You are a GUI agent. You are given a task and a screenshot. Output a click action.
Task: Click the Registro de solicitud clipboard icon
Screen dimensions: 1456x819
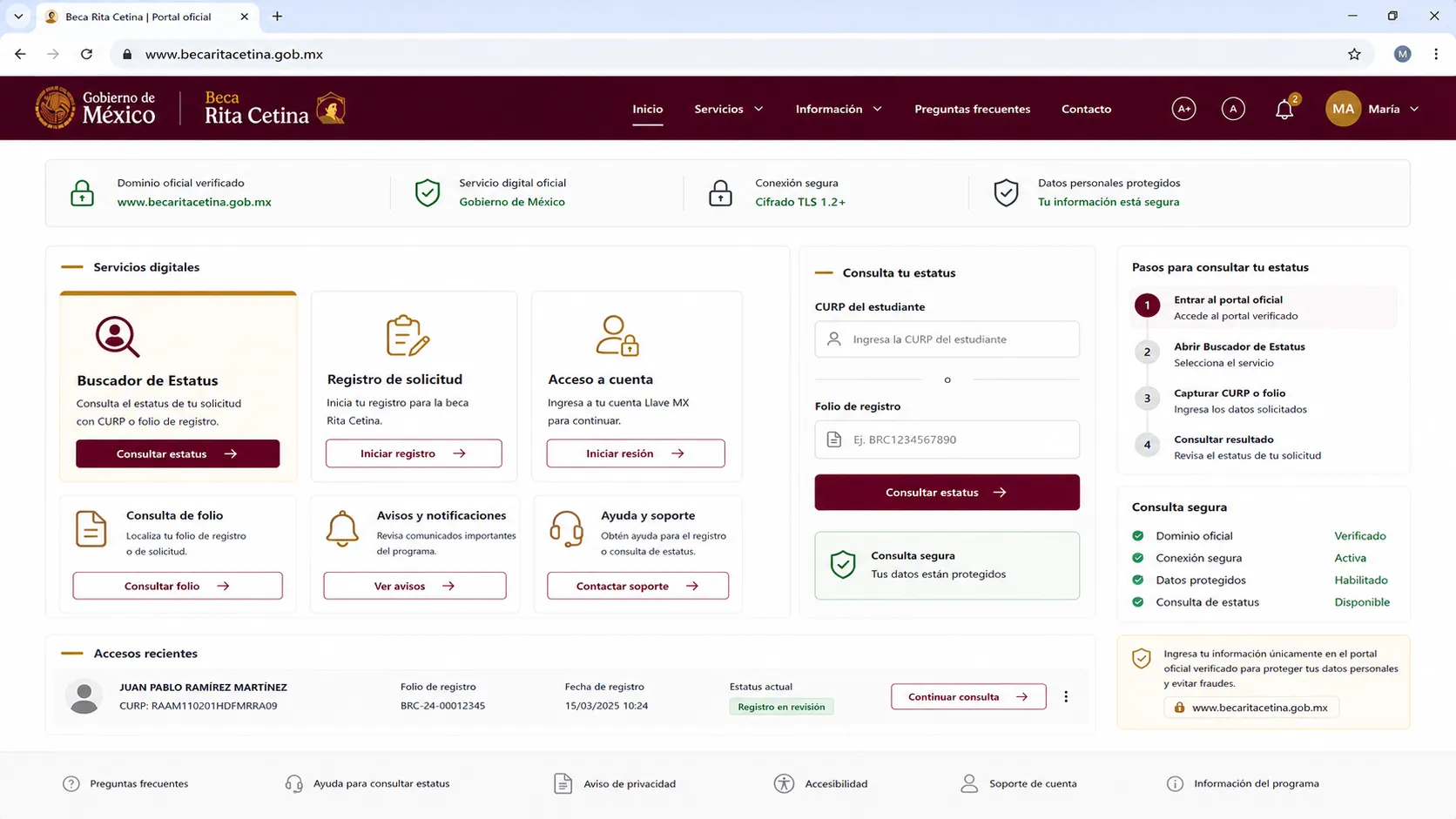408,335
